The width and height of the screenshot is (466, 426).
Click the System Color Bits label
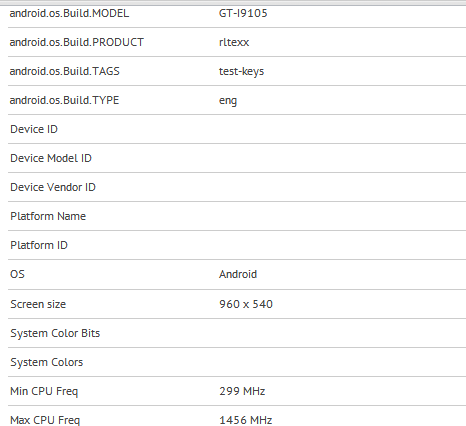55,333
